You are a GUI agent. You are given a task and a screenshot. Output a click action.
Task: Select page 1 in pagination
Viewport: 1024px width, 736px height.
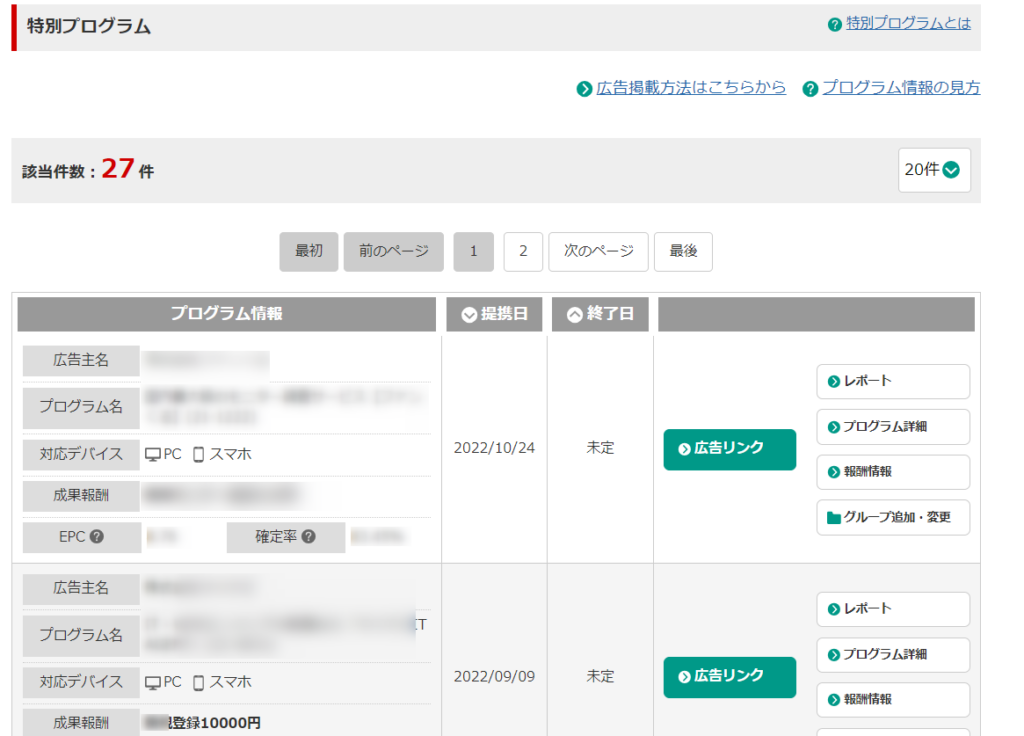click(473, 251)
